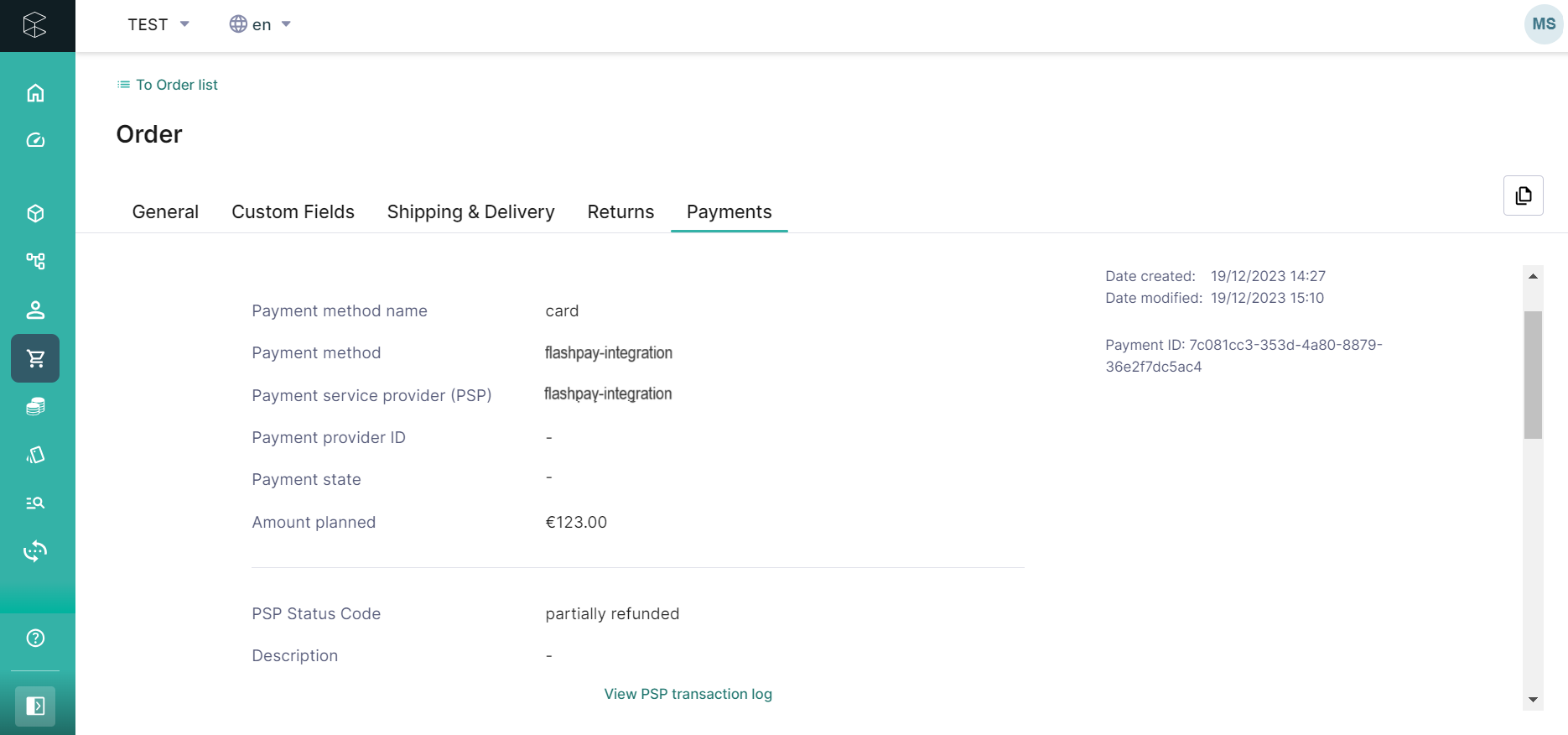
Task: Open the Categories tree icon
Action: click(35, 261)
